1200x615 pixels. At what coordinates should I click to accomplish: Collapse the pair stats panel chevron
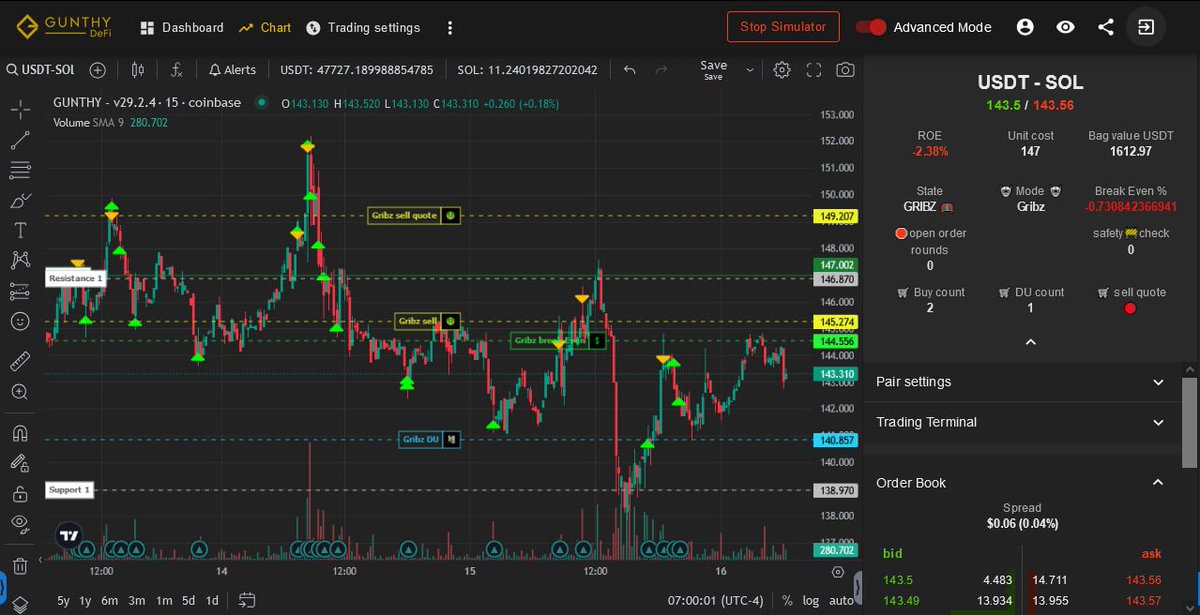coord(1031,342)
